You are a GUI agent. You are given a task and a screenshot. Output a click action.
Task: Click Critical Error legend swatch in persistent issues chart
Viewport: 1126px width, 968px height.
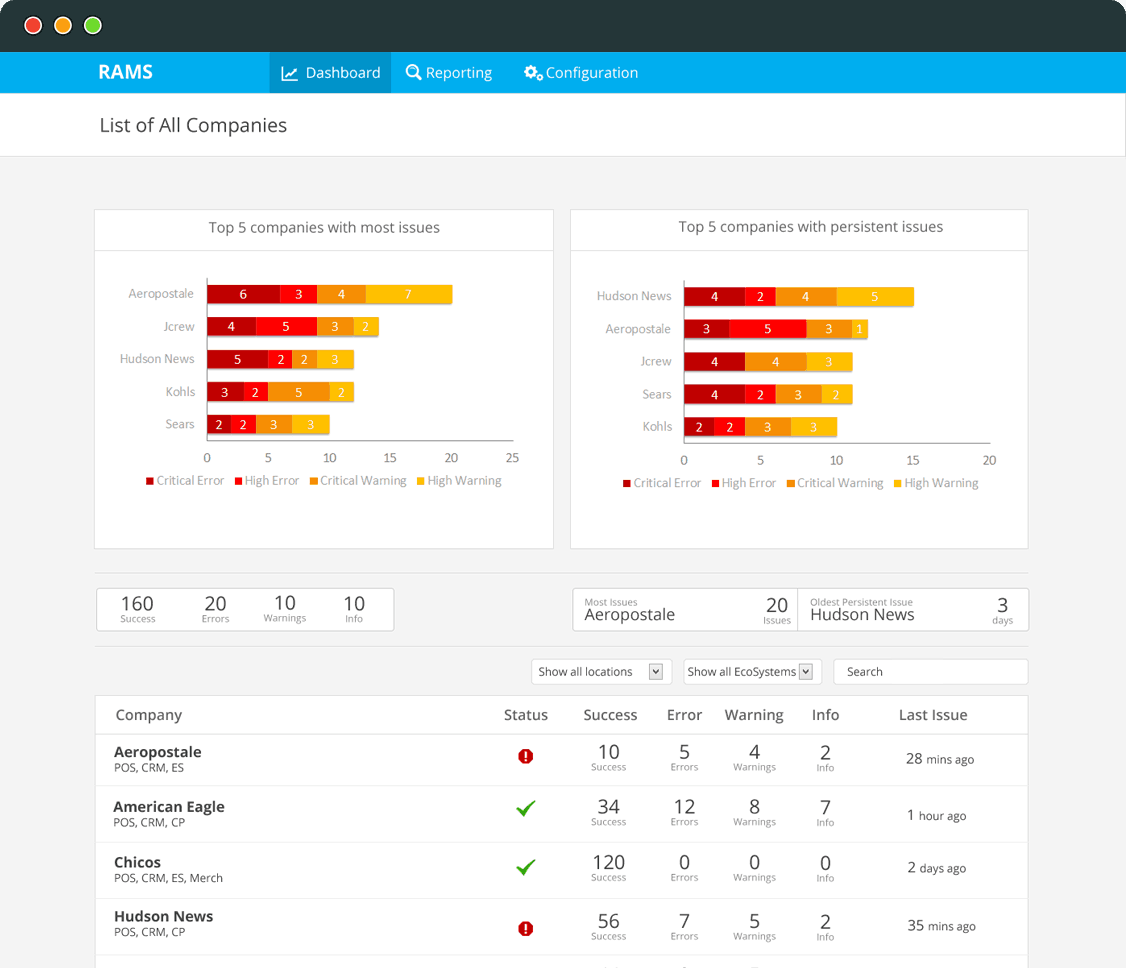627,483
